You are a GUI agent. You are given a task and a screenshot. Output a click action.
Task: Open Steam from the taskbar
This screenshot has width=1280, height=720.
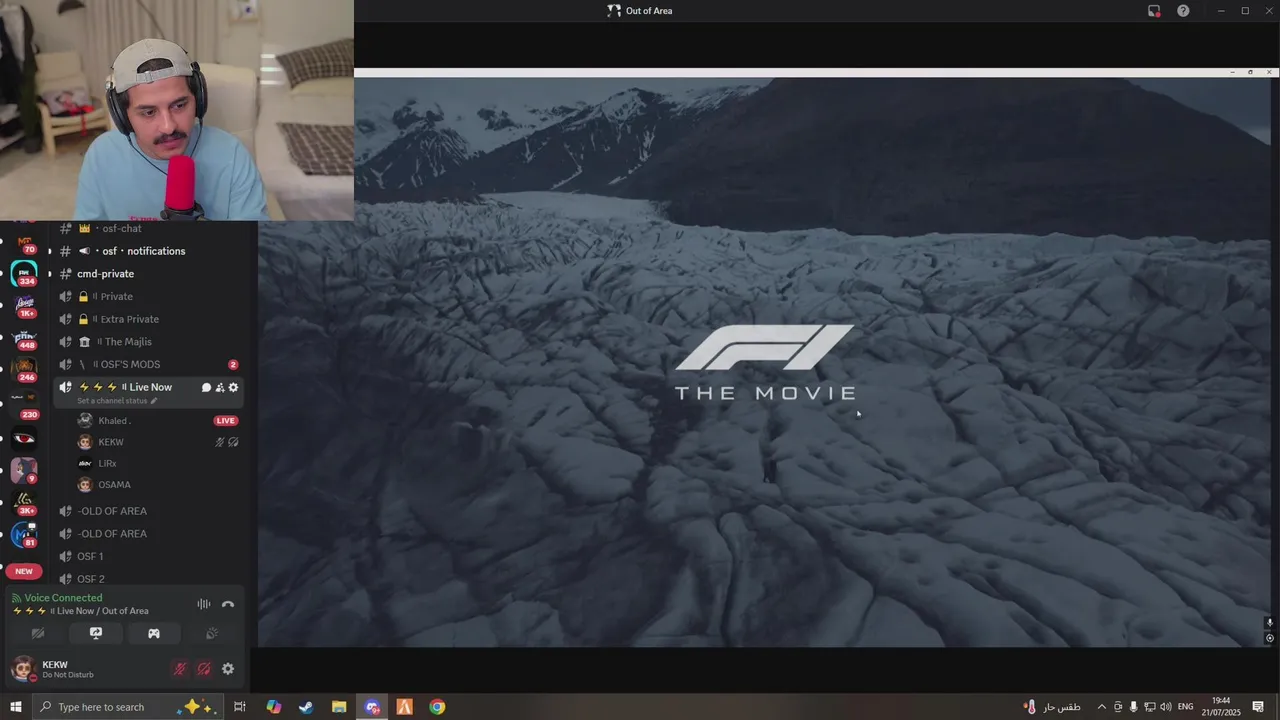tap(306, 707)
